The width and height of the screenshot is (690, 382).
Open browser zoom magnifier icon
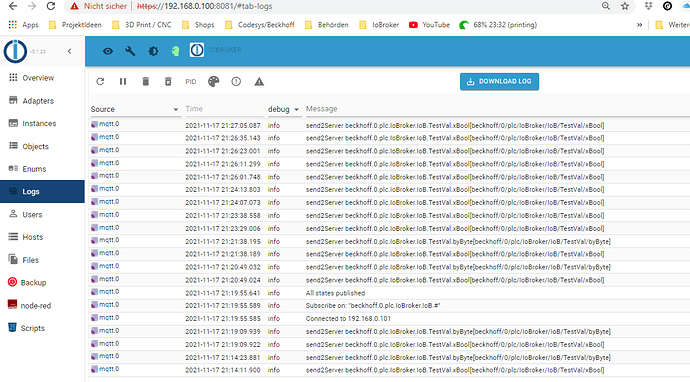click(x=606, y=6)
